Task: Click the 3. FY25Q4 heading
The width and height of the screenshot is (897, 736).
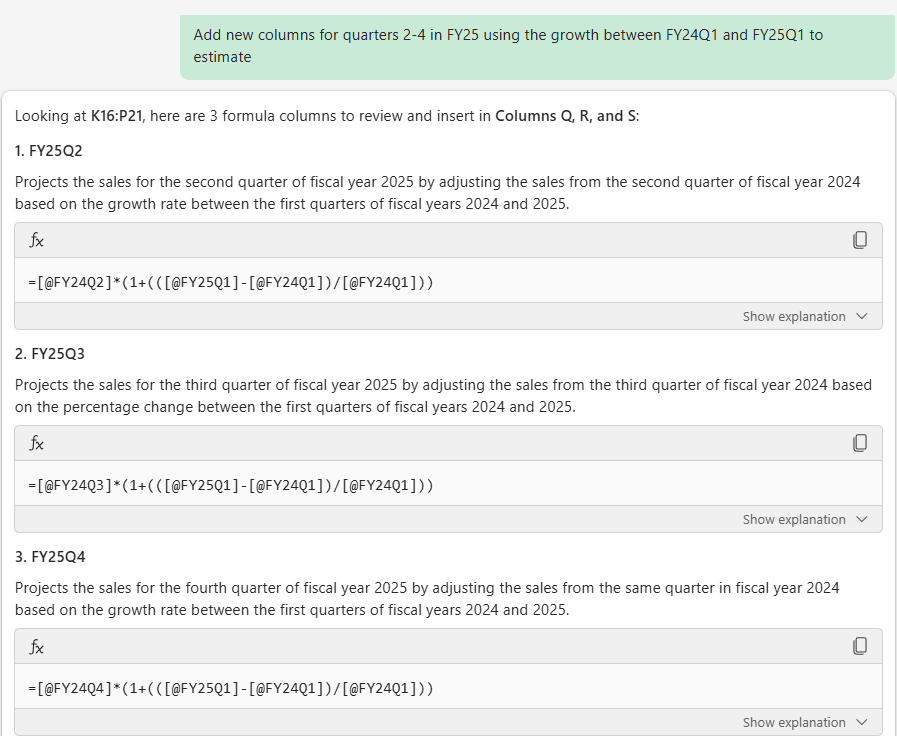Action: point(50,557)
